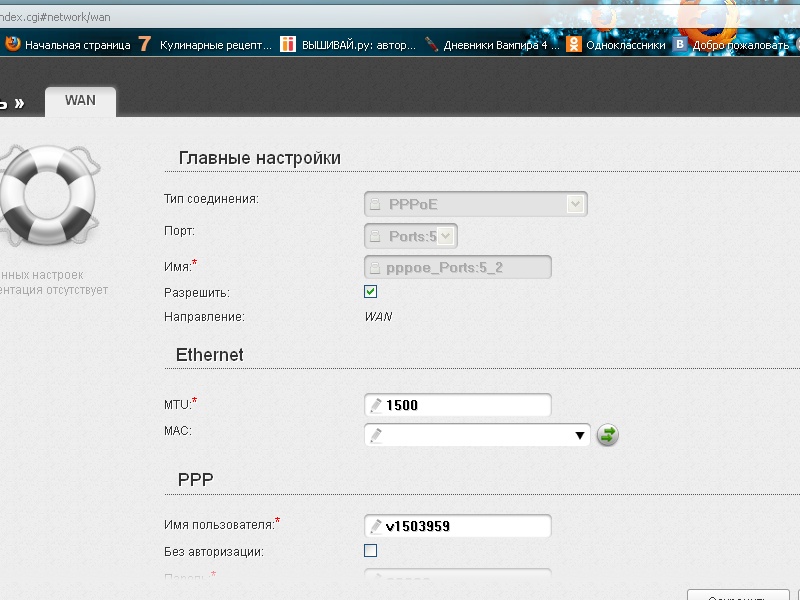
Task: Open the Дневники Вампира 4 bookmark
Action: 491,44
